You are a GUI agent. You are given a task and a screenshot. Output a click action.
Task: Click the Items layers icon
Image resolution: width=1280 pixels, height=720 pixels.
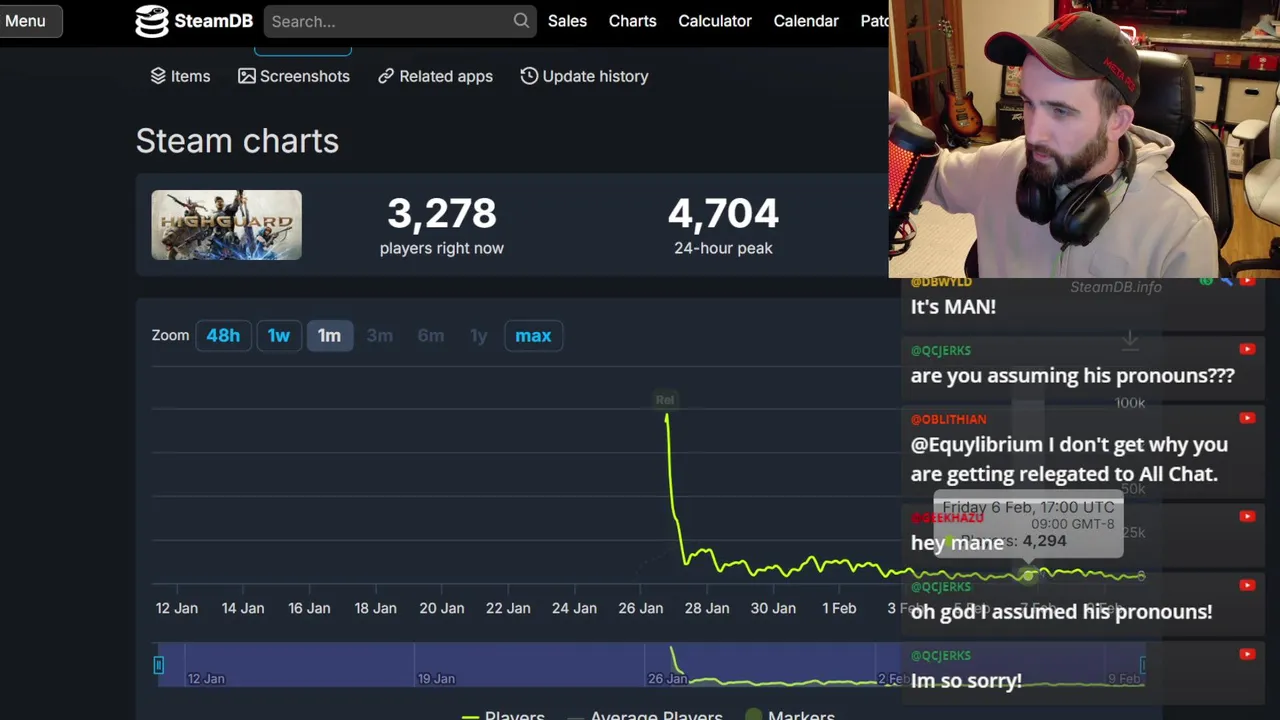pos(158,76)
